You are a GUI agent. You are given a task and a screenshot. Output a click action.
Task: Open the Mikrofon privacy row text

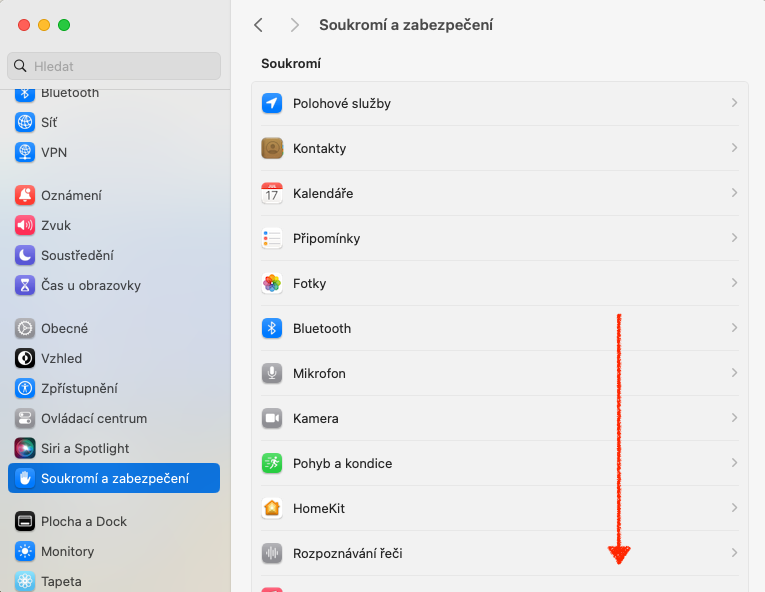[x=319, y=373]
